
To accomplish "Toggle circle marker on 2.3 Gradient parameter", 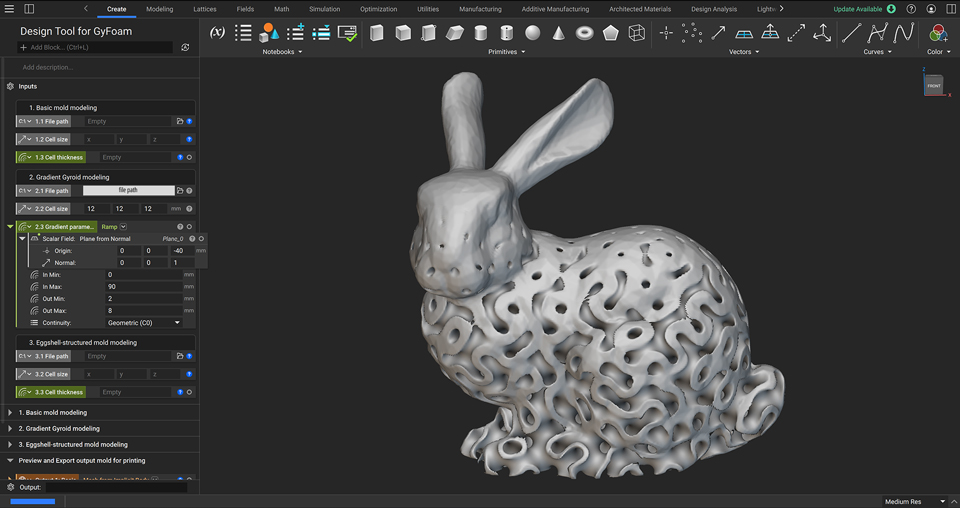I will click(x=189, y=226).
